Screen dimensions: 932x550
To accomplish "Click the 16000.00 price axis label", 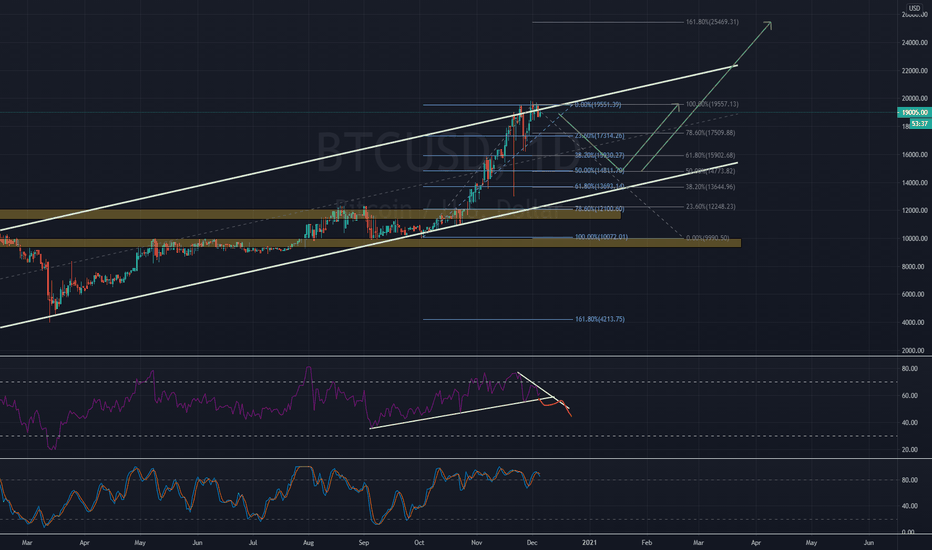I will 915,155.
